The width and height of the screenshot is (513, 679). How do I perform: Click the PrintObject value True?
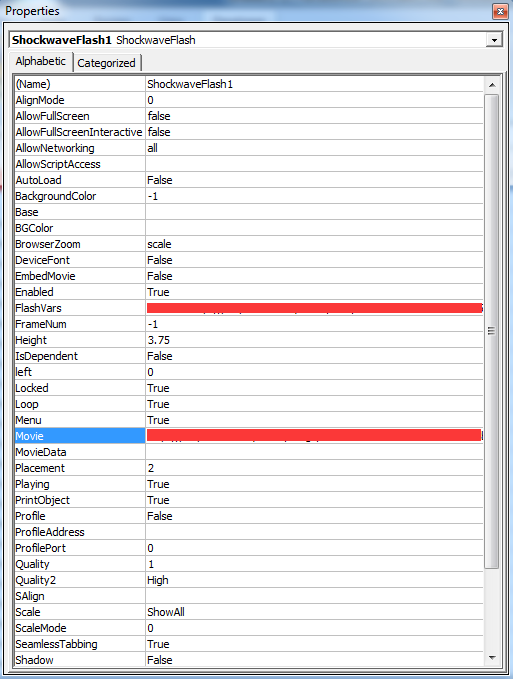click(314, 501)
